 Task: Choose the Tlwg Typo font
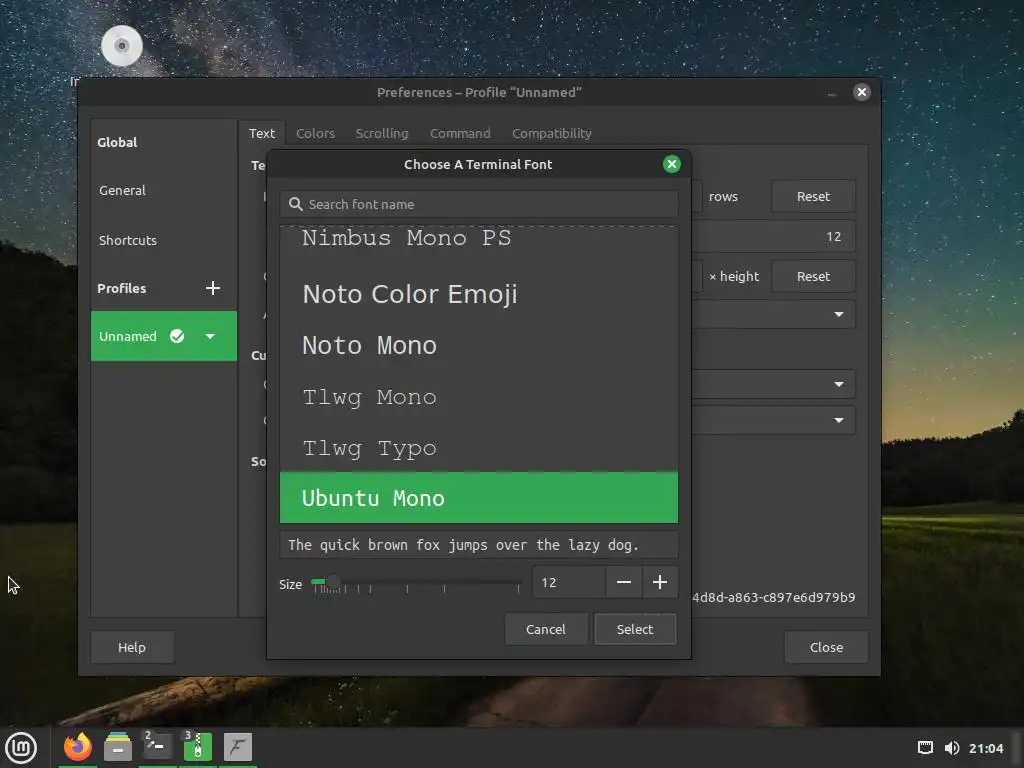[479, 447]
